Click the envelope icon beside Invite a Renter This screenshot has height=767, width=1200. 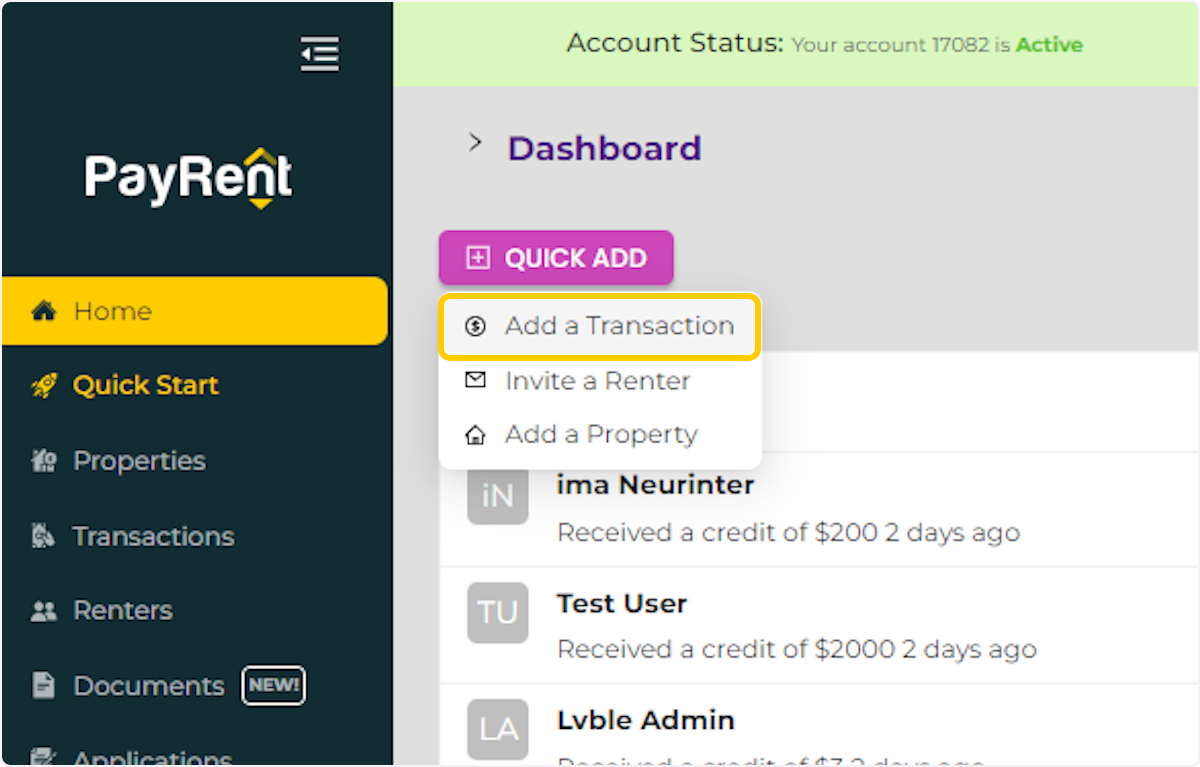tap(475, 380)
